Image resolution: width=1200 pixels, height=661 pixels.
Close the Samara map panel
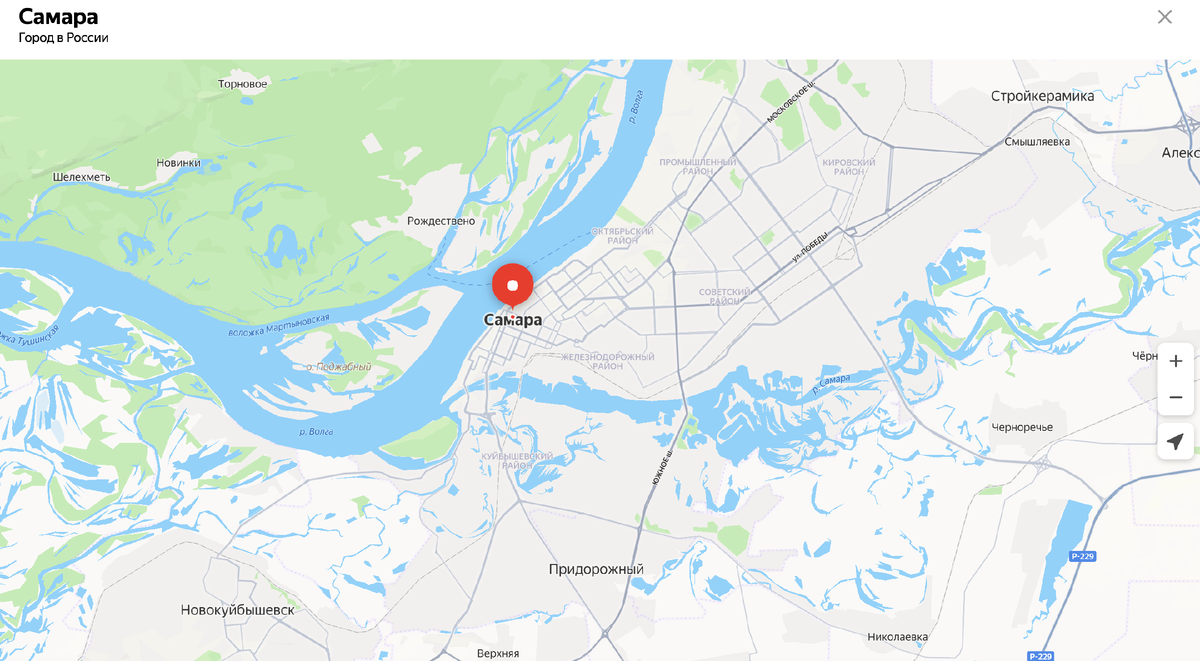[1165, 17]
